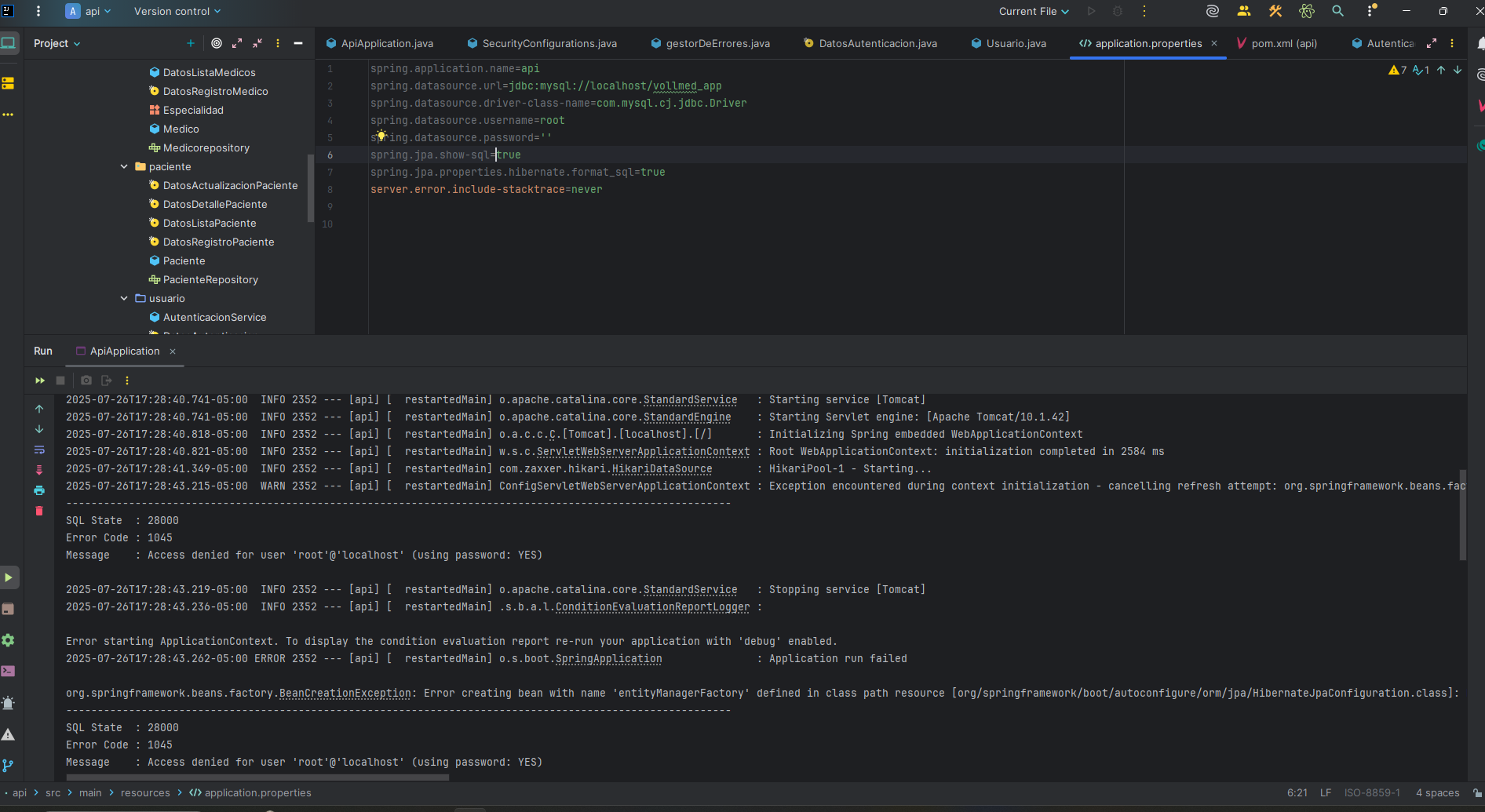Open Code With Me people icon
The image size is (1485, 812).
pos(1244,11)
